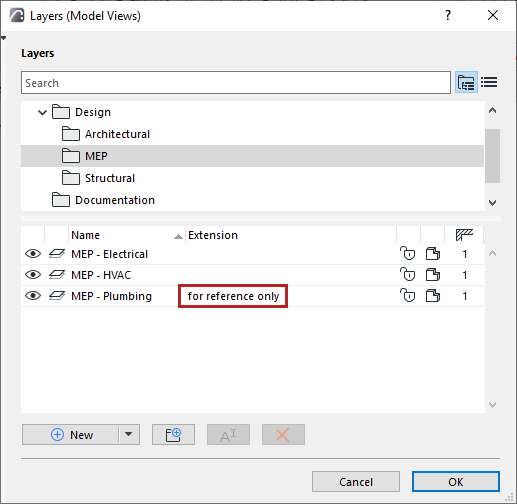Click the Cancel button

pyautogui.click(x=356, y=481)
